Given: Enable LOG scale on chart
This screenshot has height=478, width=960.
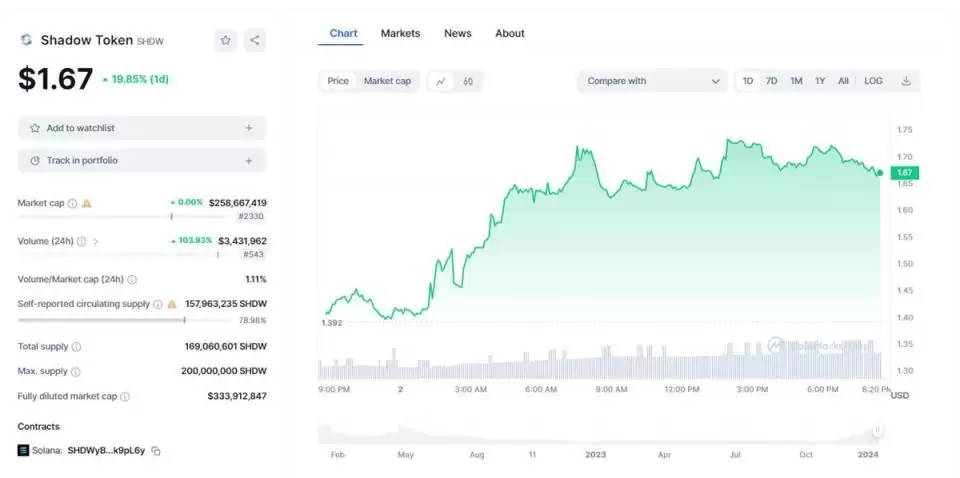Looking at the screenshot, I should (873, 81).
